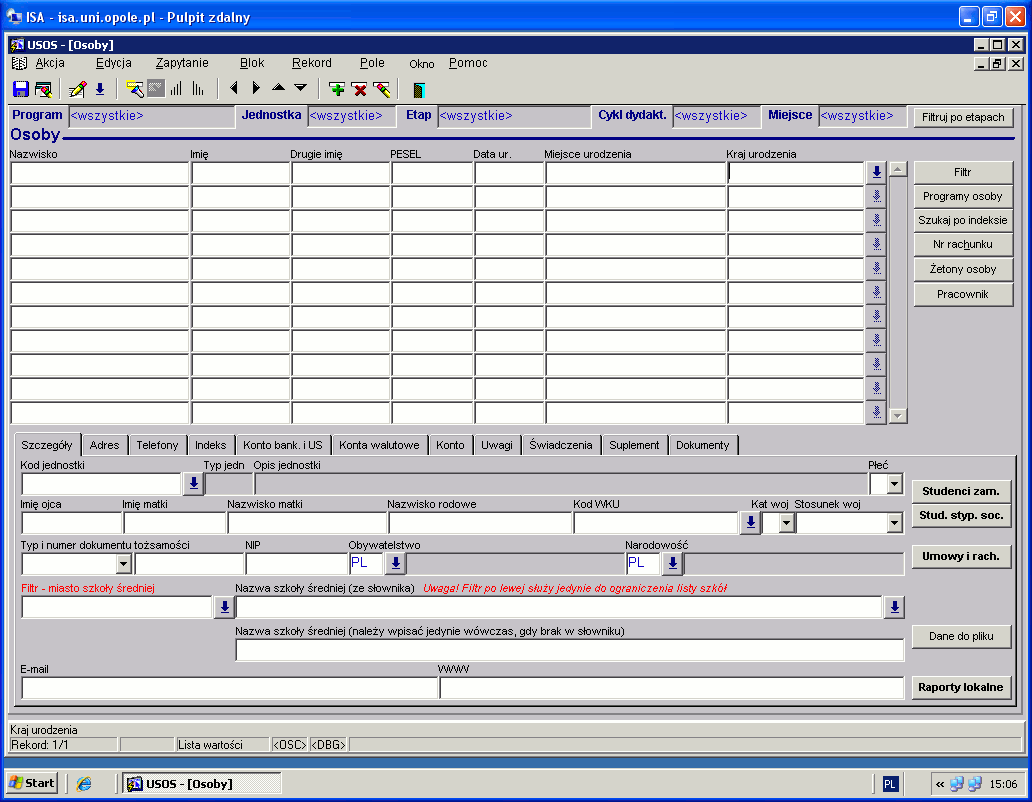This screenshot has width=1032, height=802.
Task: Click the Umowy i rach. button
Action: (x=961, y=556)
